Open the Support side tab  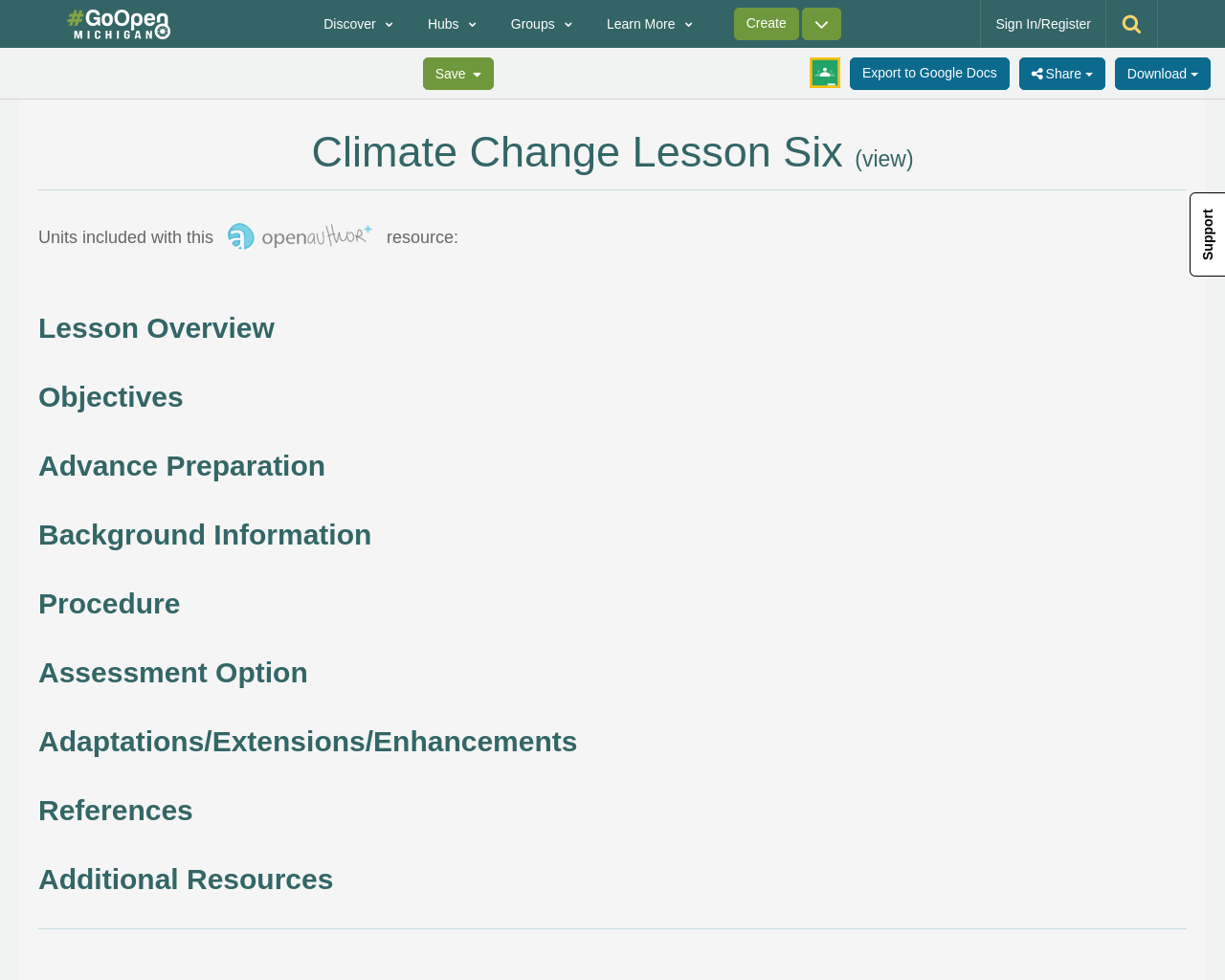pyautogui.click(x=1207, y=234)
